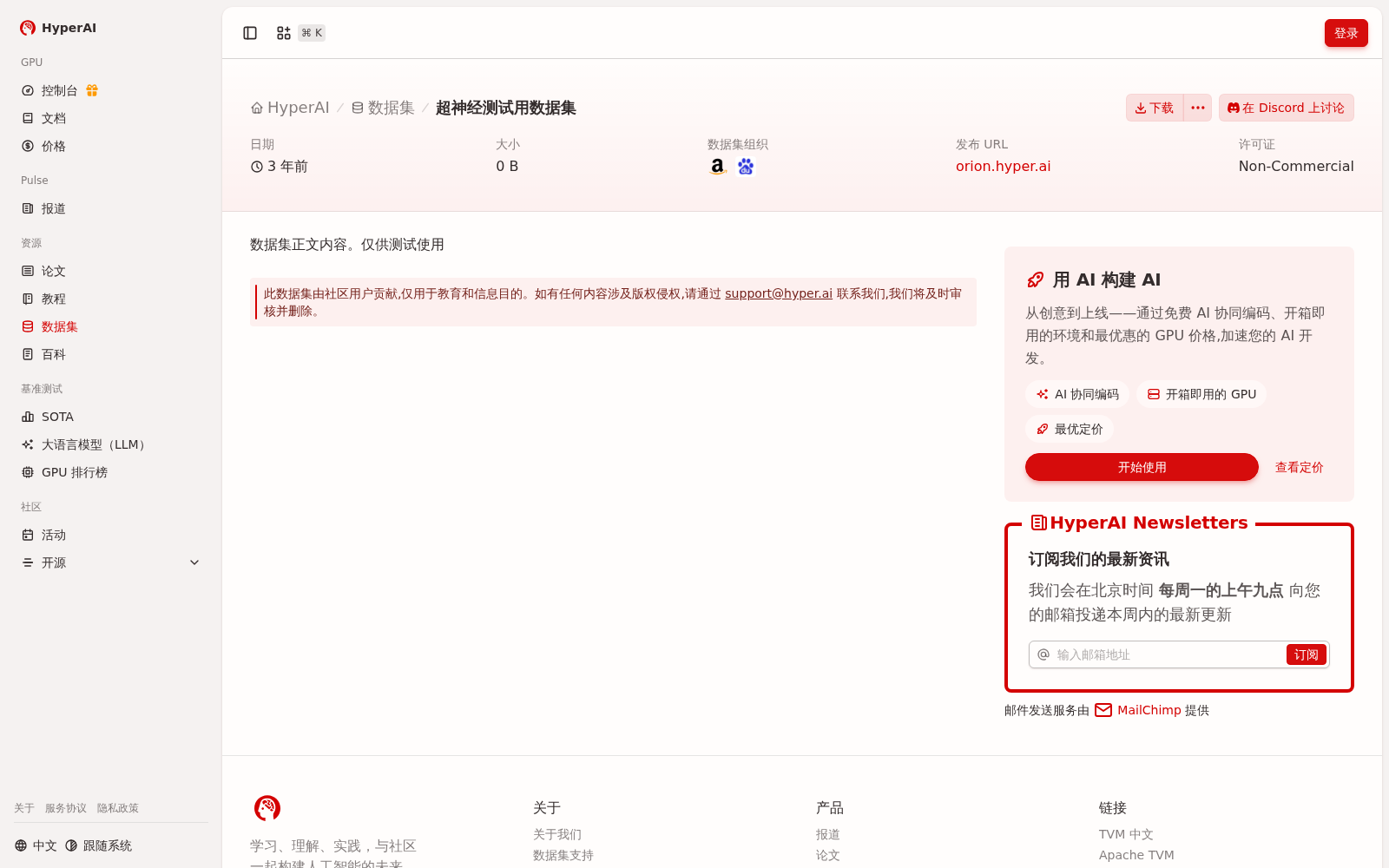1389x868 pixels.
Task: Click the 开始使用 button
Action: (1142, 467)
